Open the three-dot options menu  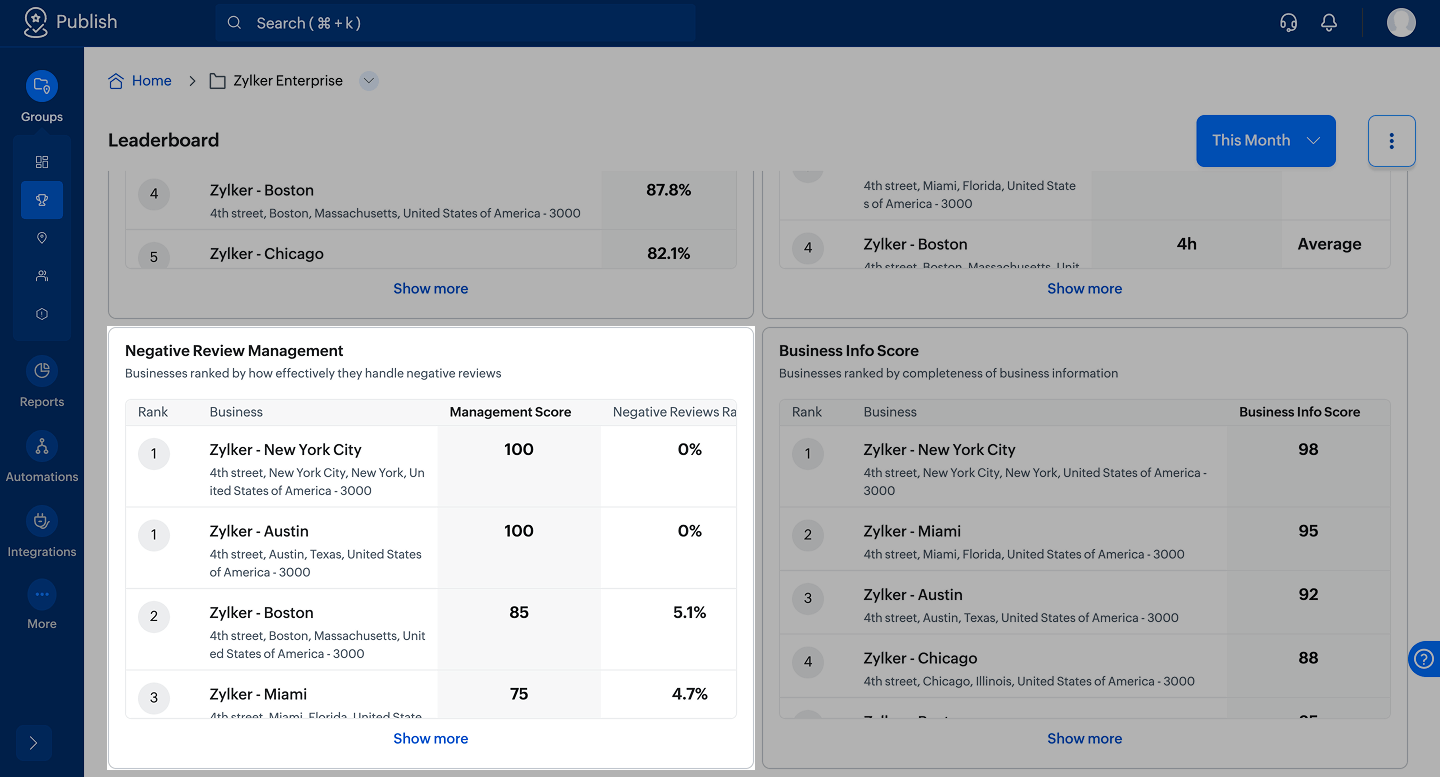1391,141
